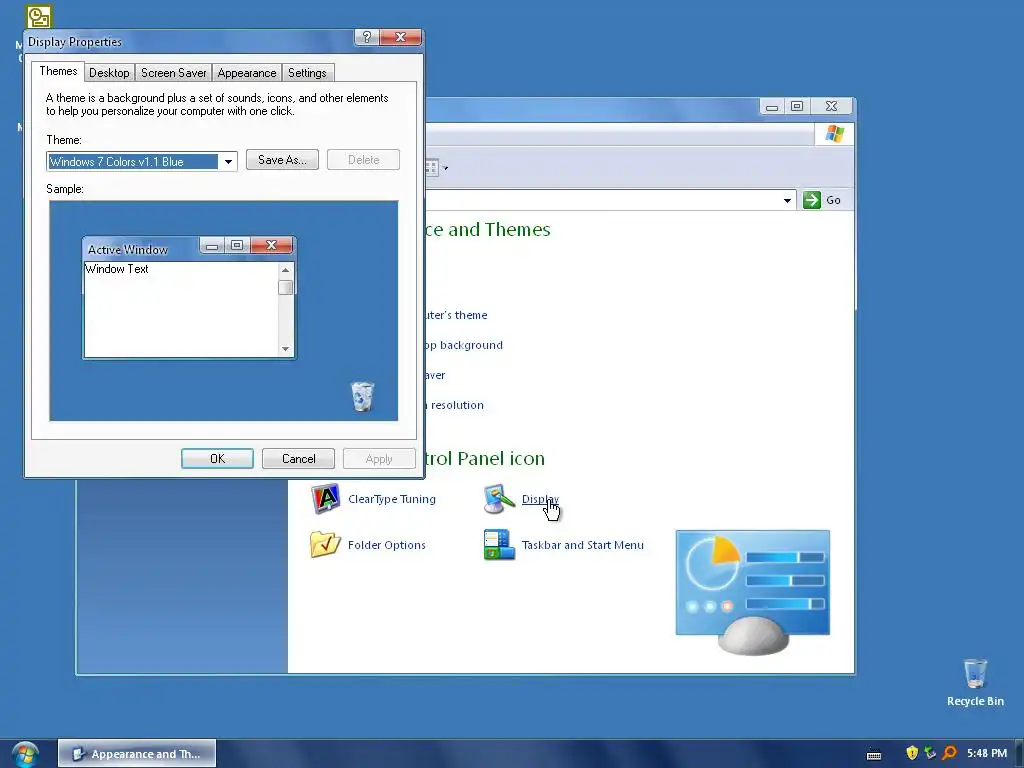1024x768 pixels.
Task: Go to the Appearance tab
Action: [x=247, y=72]
